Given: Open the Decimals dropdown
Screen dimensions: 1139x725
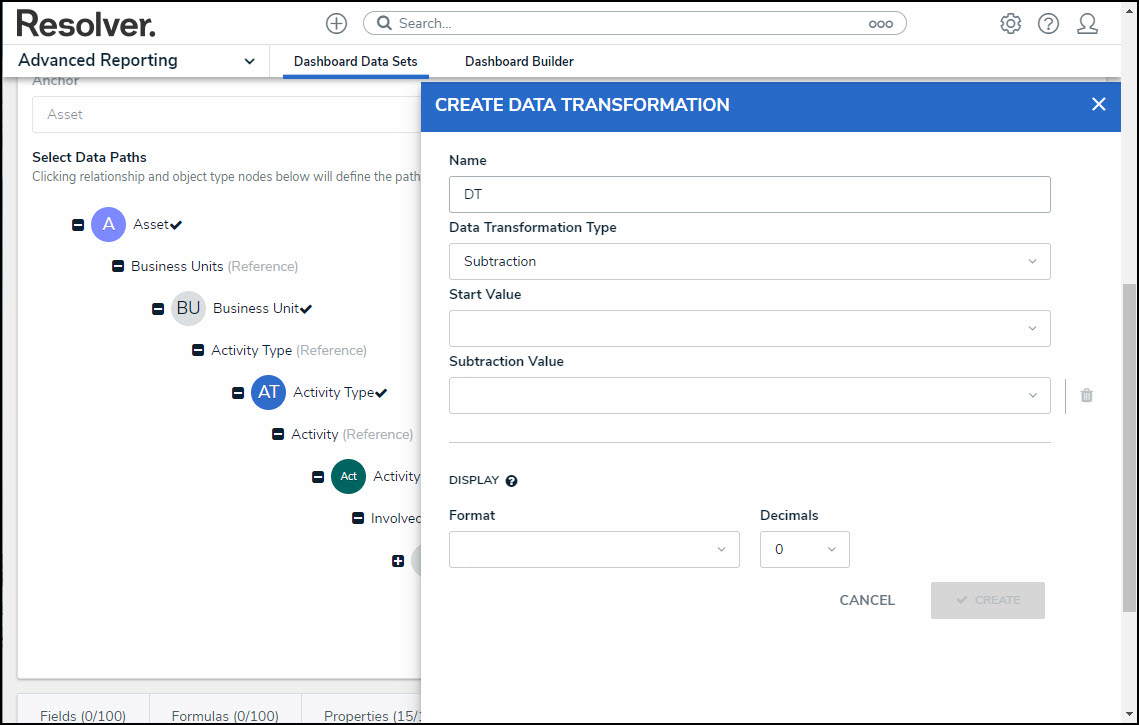Looking at the screenshot, I should (x=804, y=549).
